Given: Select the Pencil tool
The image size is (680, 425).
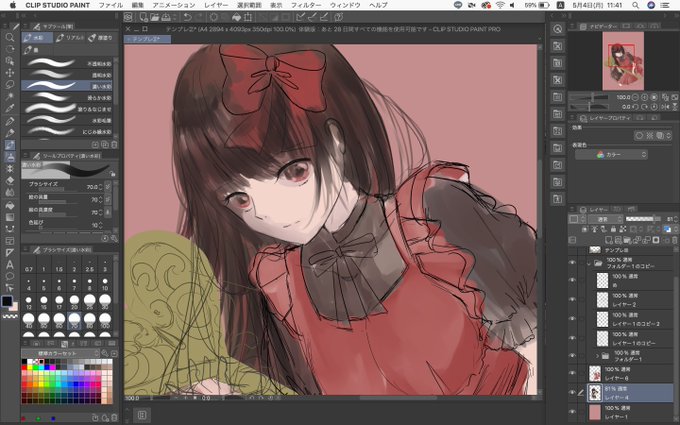Looking at the screenshot, I should coord(10,133).
